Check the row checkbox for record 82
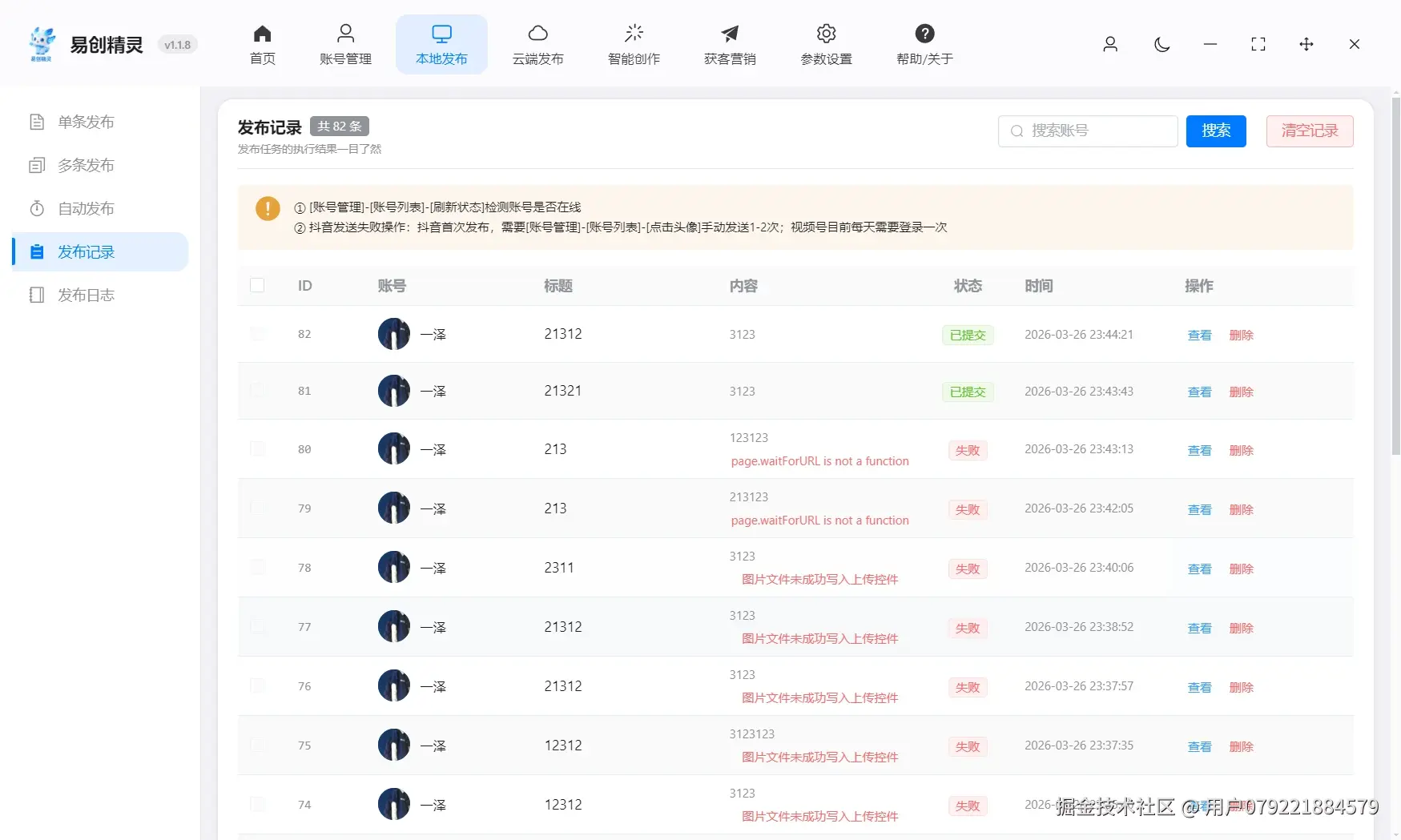Viewport: 1401px width, 840px height. [257, 334]
